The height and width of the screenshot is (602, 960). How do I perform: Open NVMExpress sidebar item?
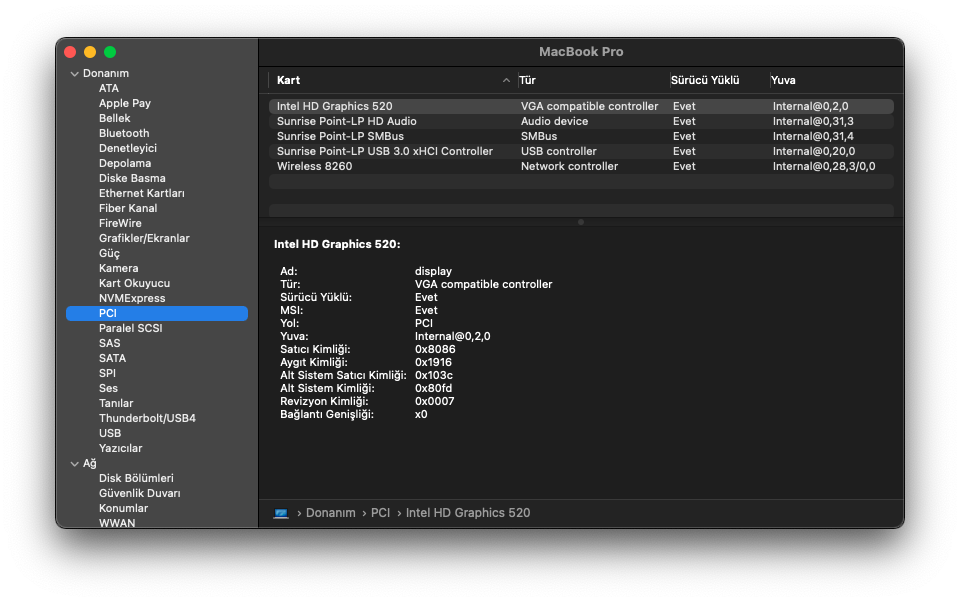pyautogui.click(x=132, y=298)
